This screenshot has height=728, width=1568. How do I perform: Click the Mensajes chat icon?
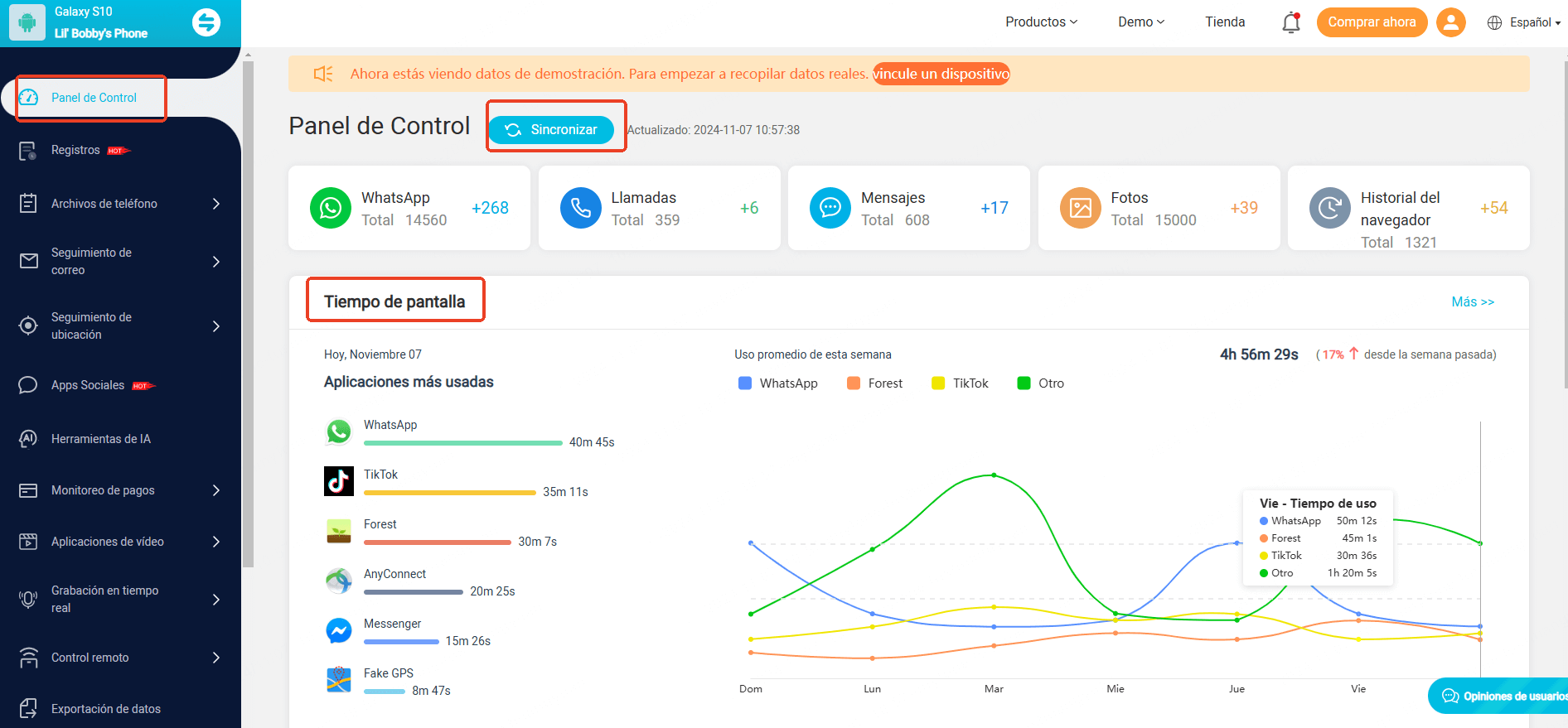coord(830,208)
